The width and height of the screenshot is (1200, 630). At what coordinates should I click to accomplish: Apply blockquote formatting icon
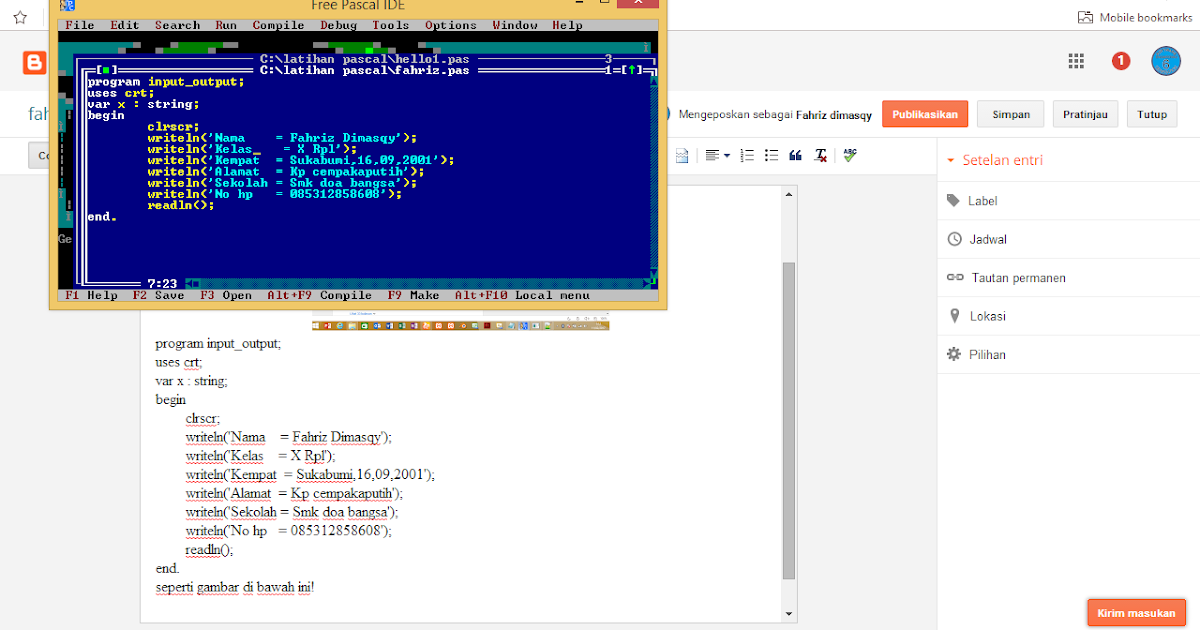point(796,155)
